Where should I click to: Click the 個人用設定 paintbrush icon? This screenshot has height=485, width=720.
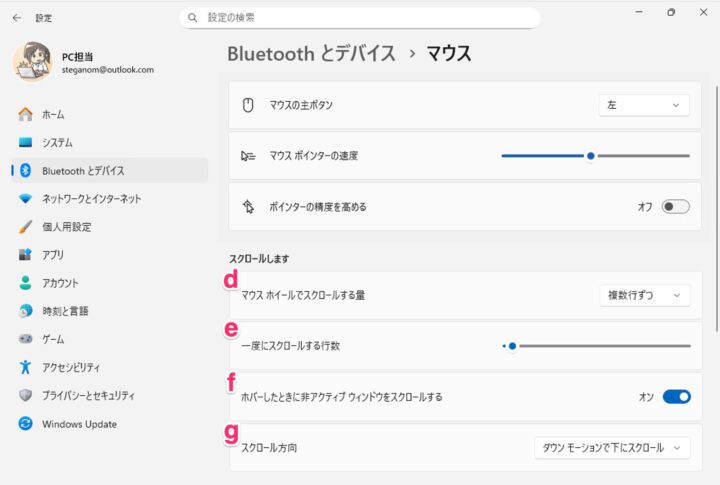[26, 227]
